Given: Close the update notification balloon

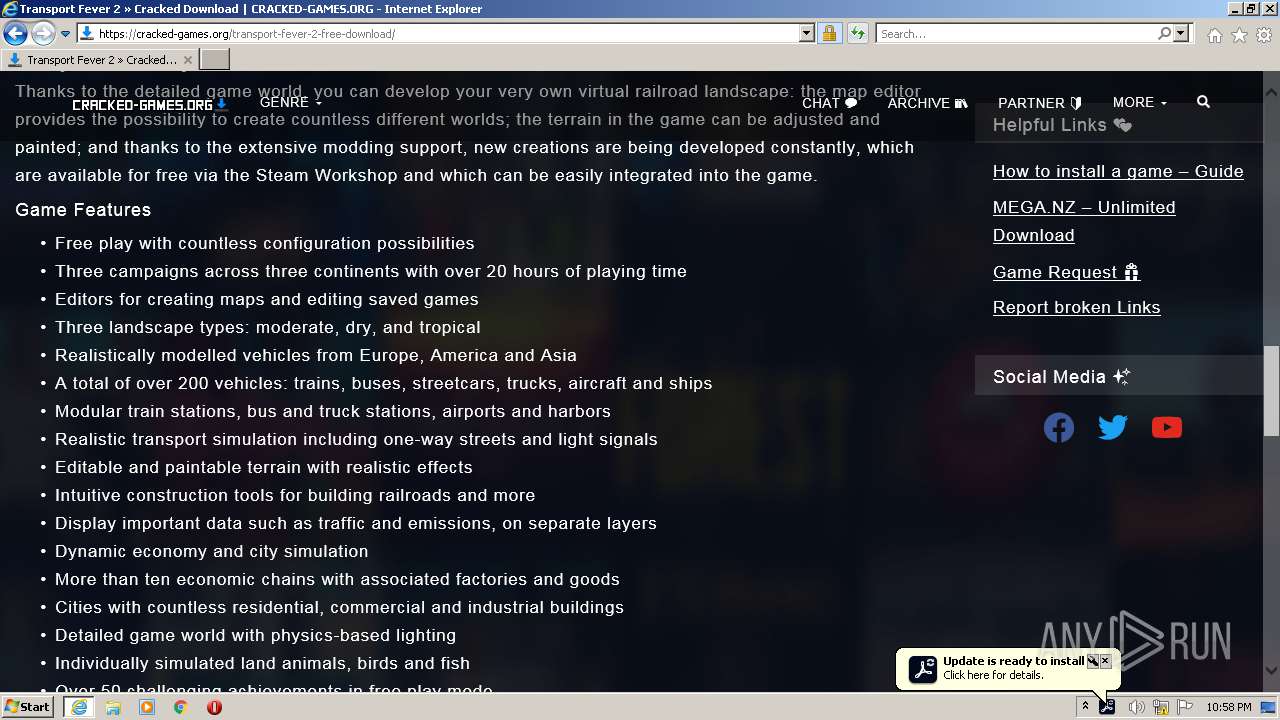Looking at the screenshot, I should coord(1105,661).
